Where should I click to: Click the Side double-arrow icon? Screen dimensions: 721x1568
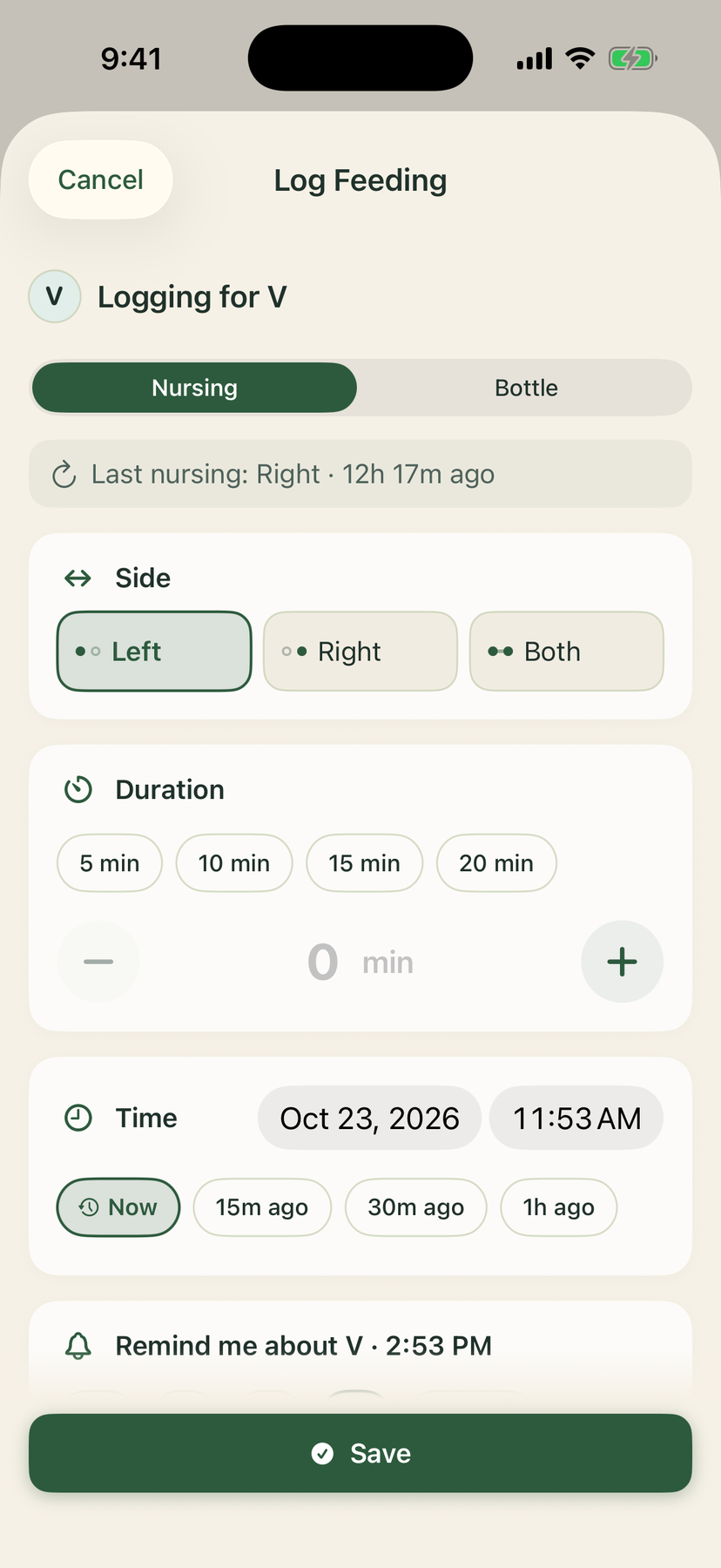(78, 578)
